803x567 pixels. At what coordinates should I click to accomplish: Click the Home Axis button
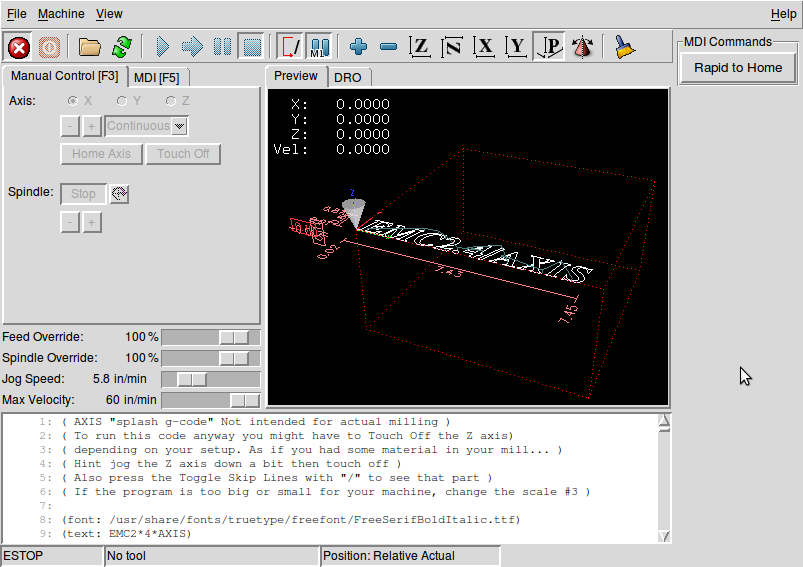click(x=101, y=154)
